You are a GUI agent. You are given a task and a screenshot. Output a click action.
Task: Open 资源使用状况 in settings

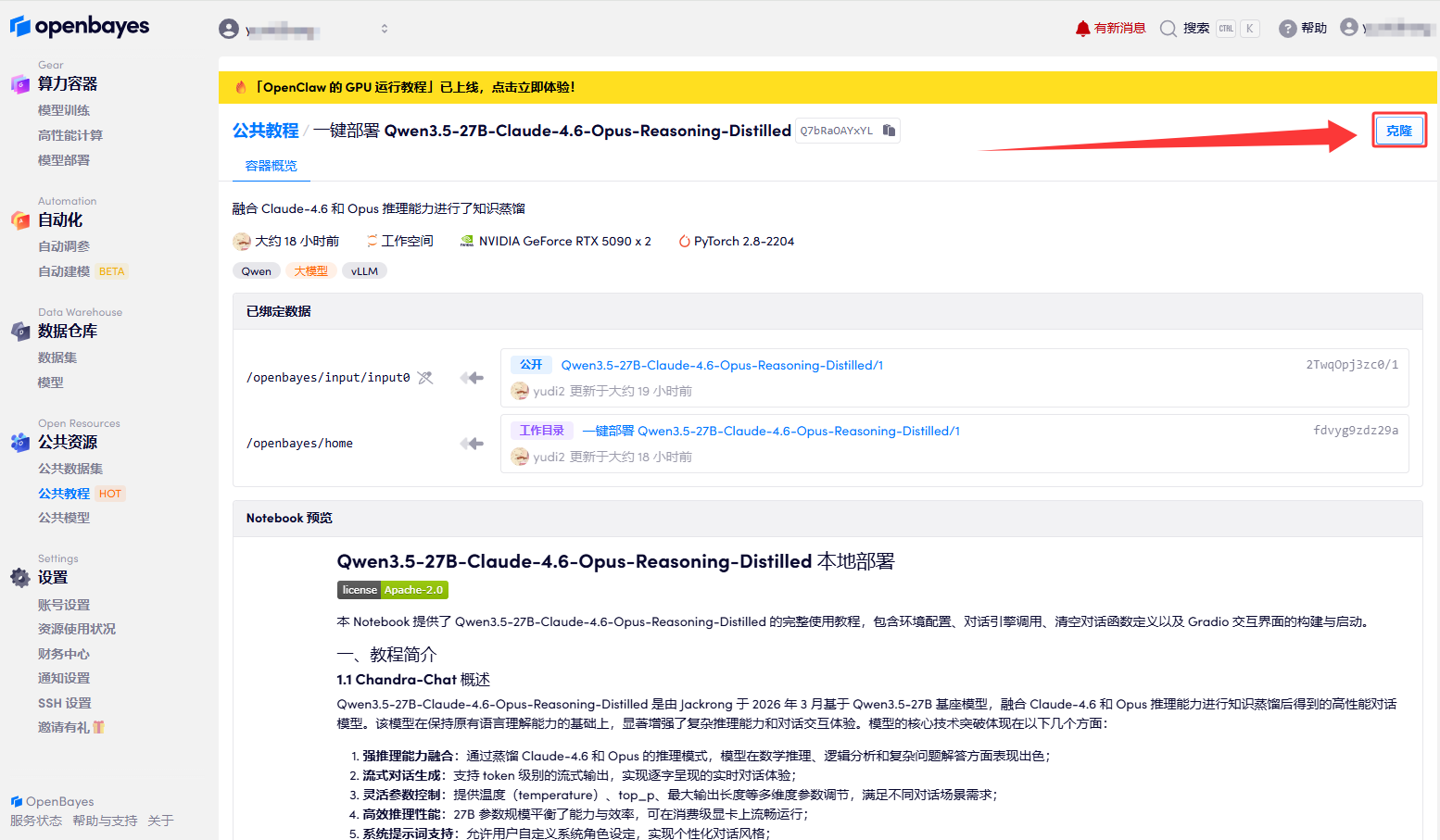tap(77, 629)
